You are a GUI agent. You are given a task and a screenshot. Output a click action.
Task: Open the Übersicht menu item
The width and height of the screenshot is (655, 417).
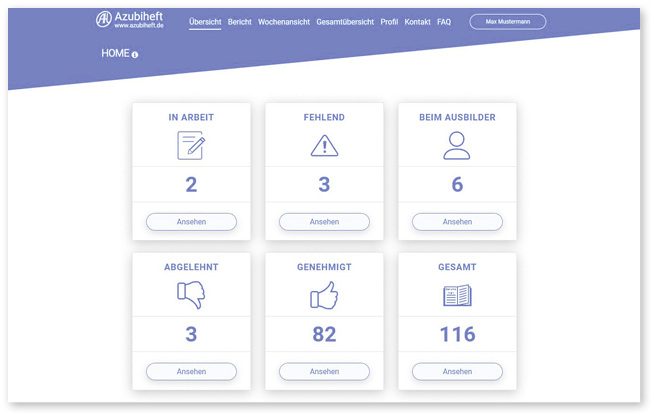(x=205, y=21)
